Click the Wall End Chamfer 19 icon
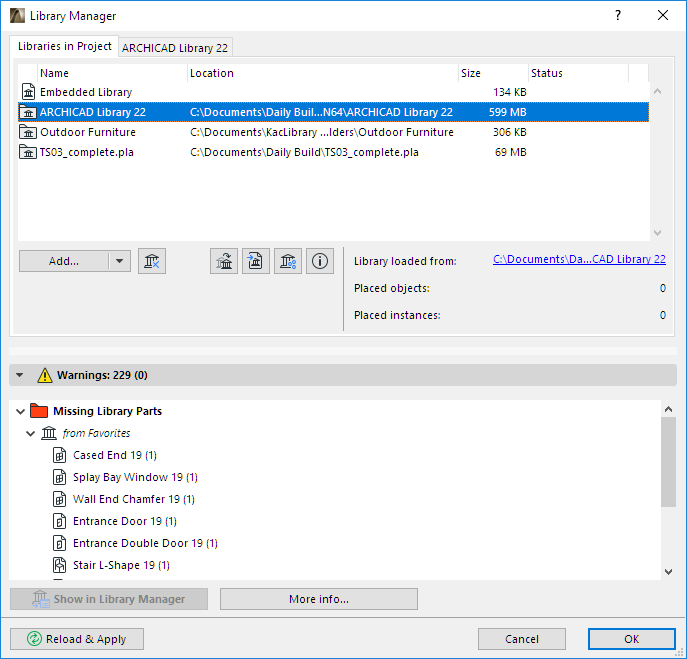This screenshot has width=687, height=659. coord(60,499)
